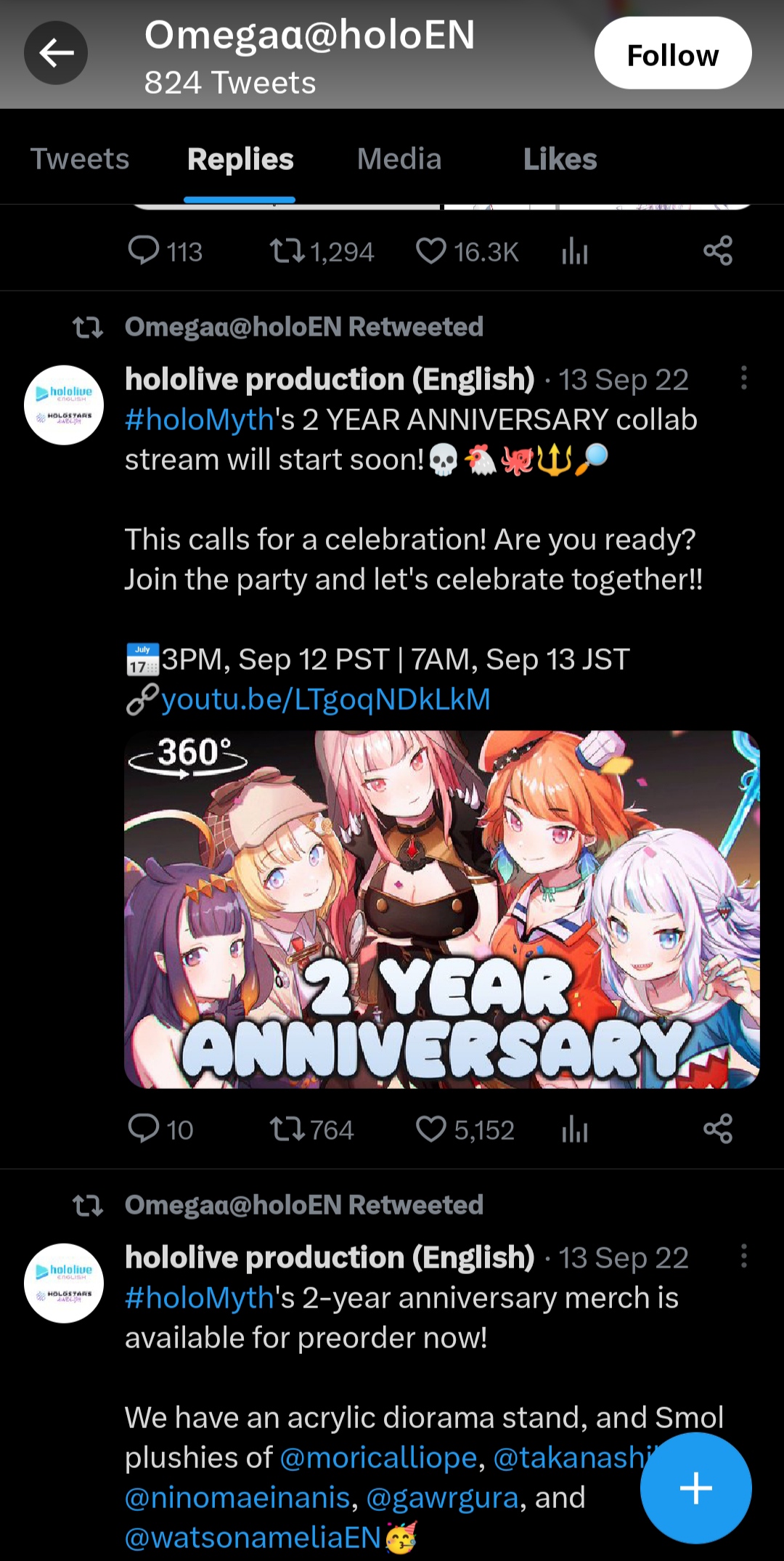Open the #holoMyth hashtag in the collab tweet
Image resolution: width=784 pixels, height=1561 pixels.
click(x=199, y=420)
